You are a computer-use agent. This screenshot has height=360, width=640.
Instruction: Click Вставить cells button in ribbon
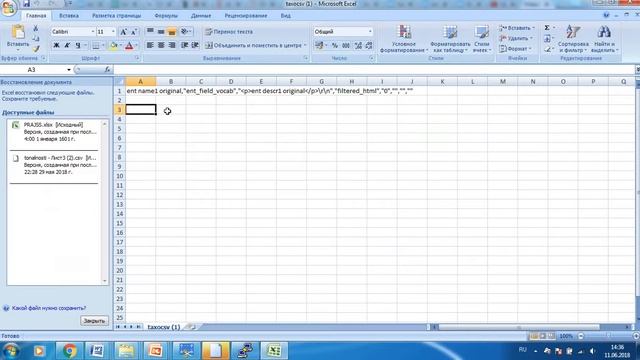[516, 28]
